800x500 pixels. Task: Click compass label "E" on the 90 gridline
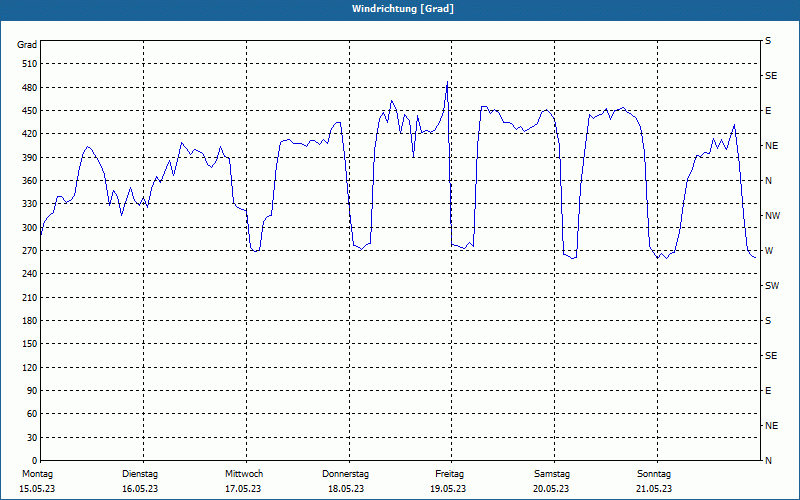(768, 391)
